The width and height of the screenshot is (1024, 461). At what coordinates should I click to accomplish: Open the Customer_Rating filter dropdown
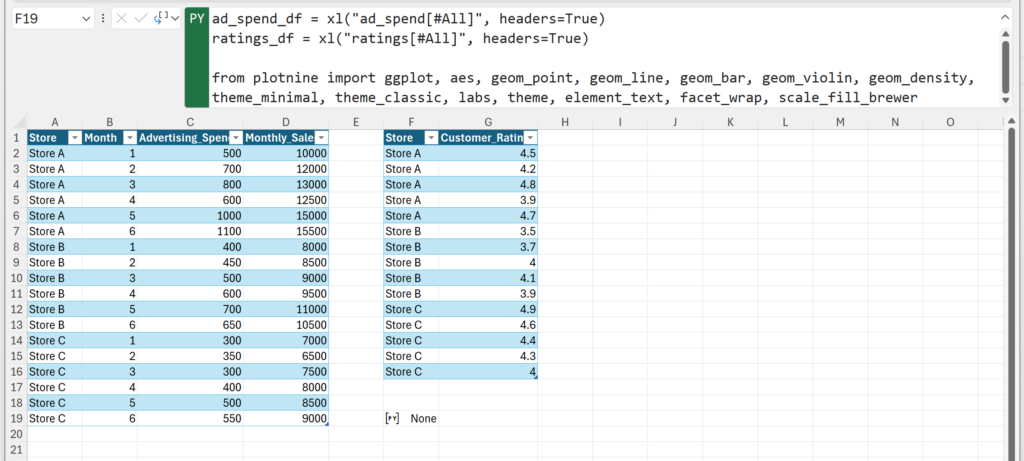coord(530,138)
